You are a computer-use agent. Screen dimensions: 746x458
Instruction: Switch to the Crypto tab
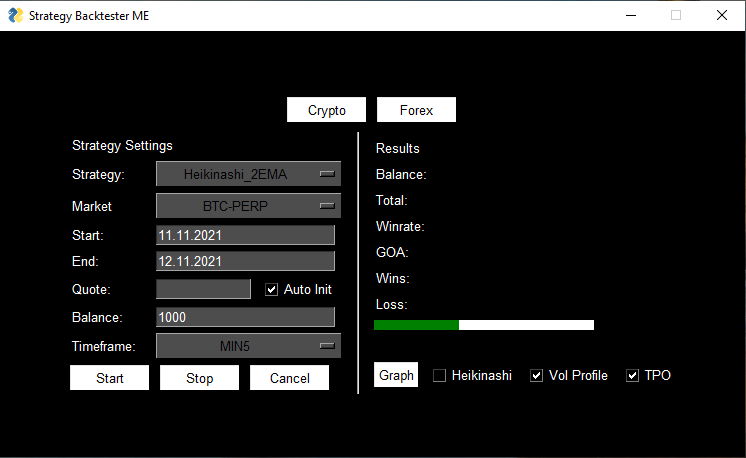pyautogui.click(x=327, y=110)
